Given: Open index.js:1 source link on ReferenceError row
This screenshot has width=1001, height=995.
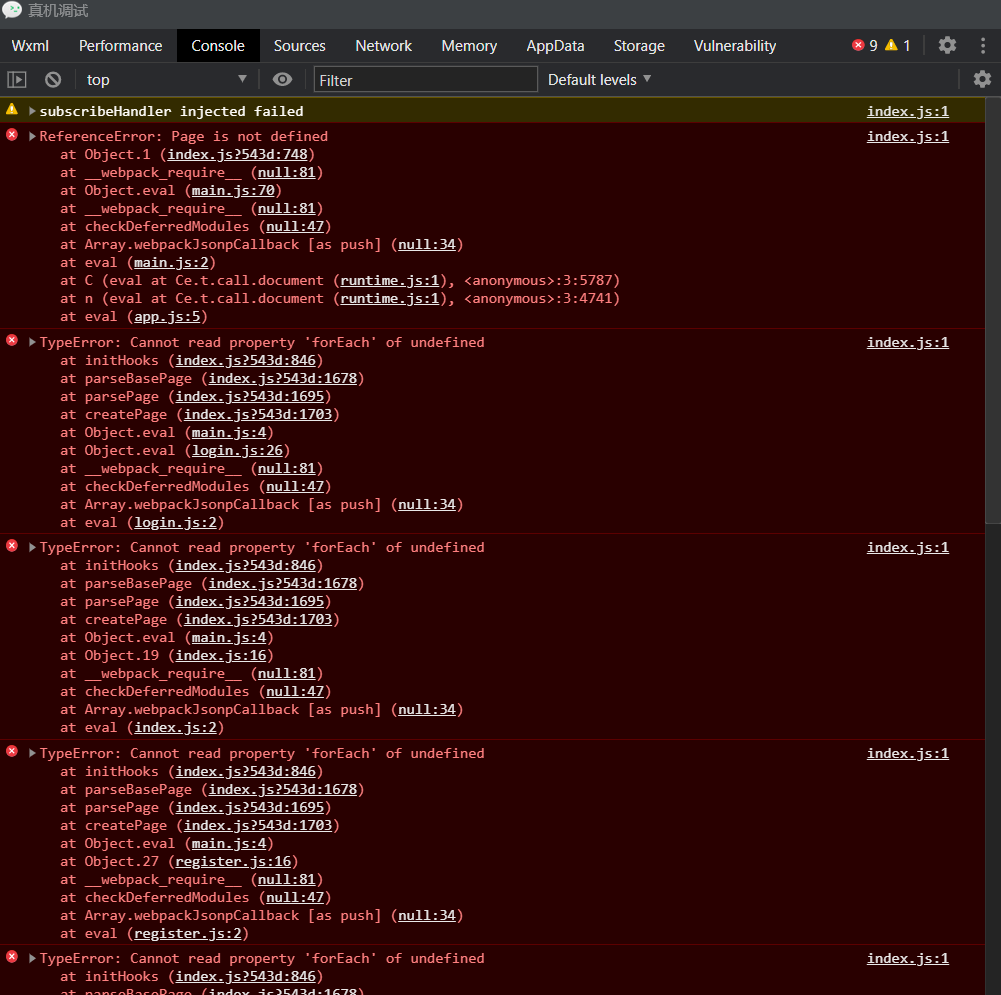Looking at the screenshot, I should 907,136.
